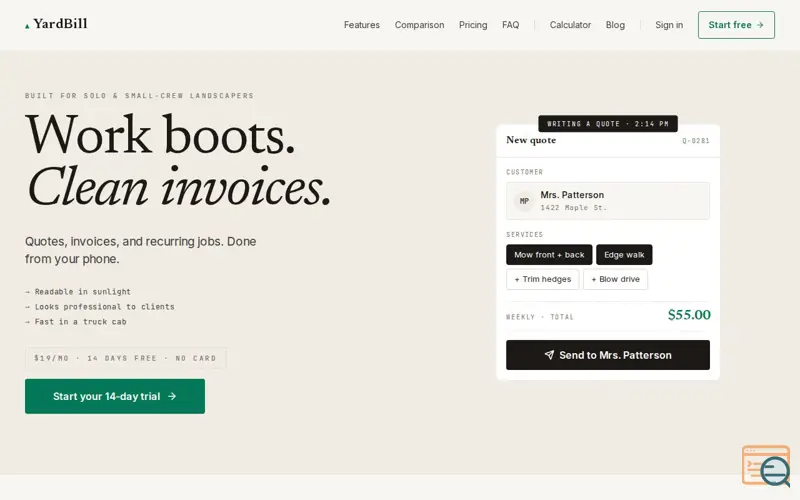Viewport: 800px width, 500px height.
Task: Click the YardBill logo
Action: pos(56,24)
